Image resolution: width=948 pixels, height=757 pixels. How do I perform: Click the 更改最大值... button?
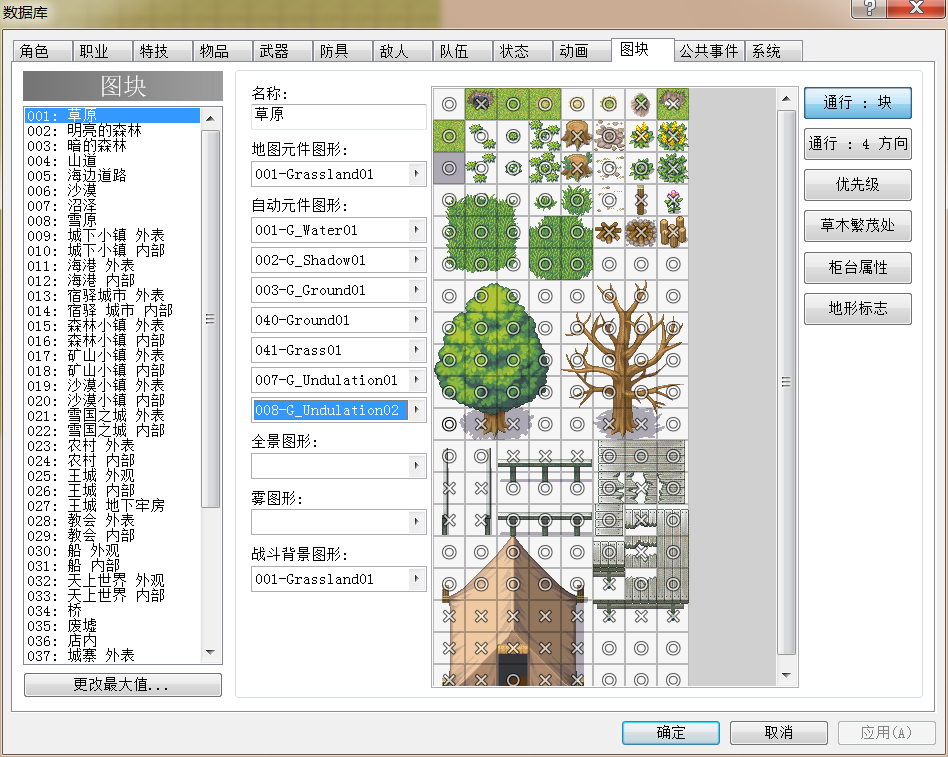pos(123,684)
